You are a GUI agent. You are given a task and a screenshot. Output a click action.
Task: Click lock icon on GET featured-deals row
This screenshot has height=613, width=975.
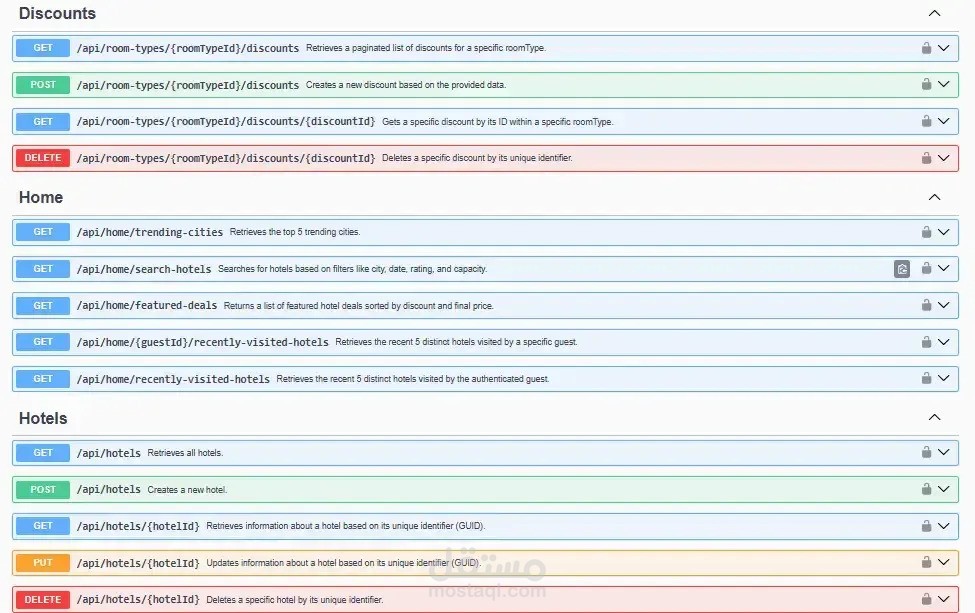(x=926, y=305)
